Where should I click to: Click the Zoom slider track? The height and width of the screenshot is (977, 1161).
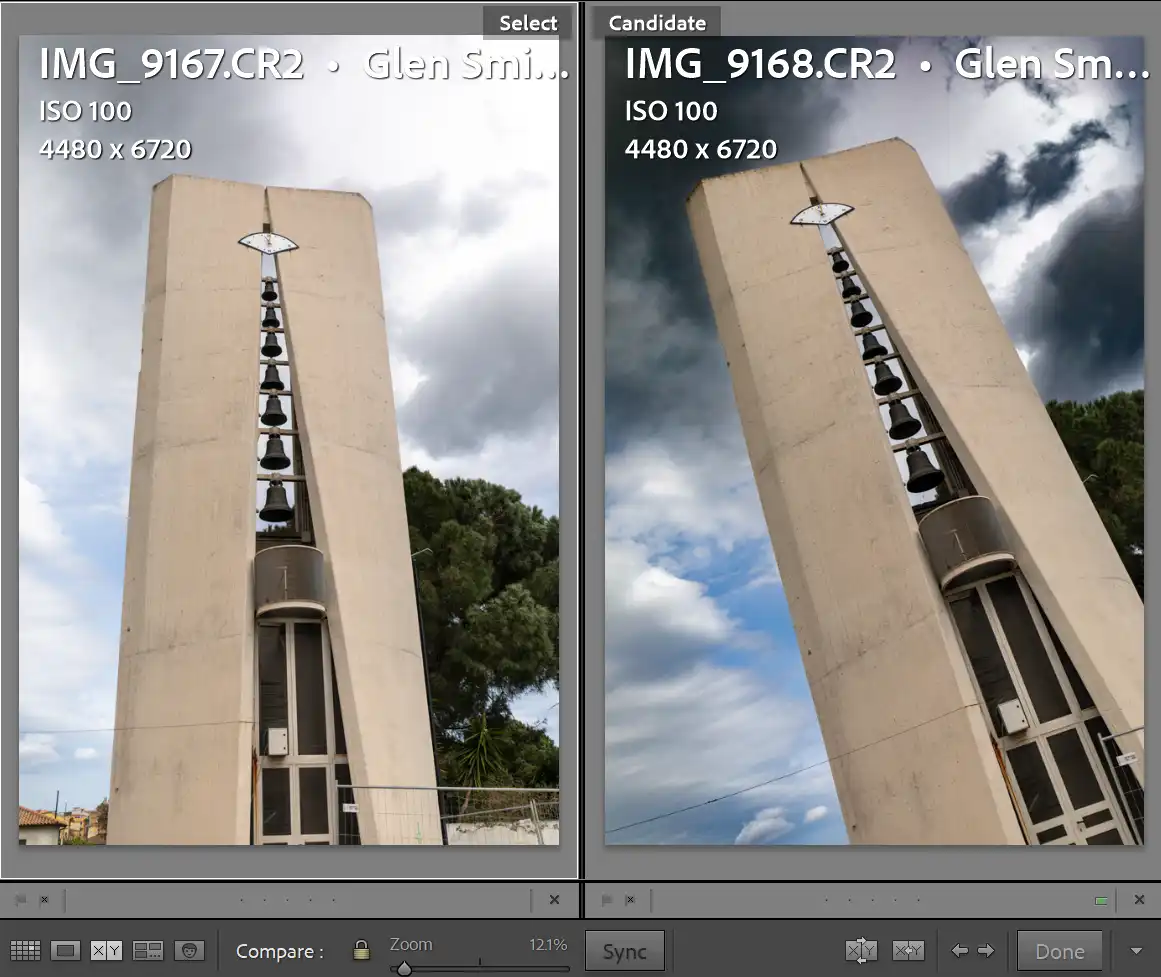pos(480,968)
